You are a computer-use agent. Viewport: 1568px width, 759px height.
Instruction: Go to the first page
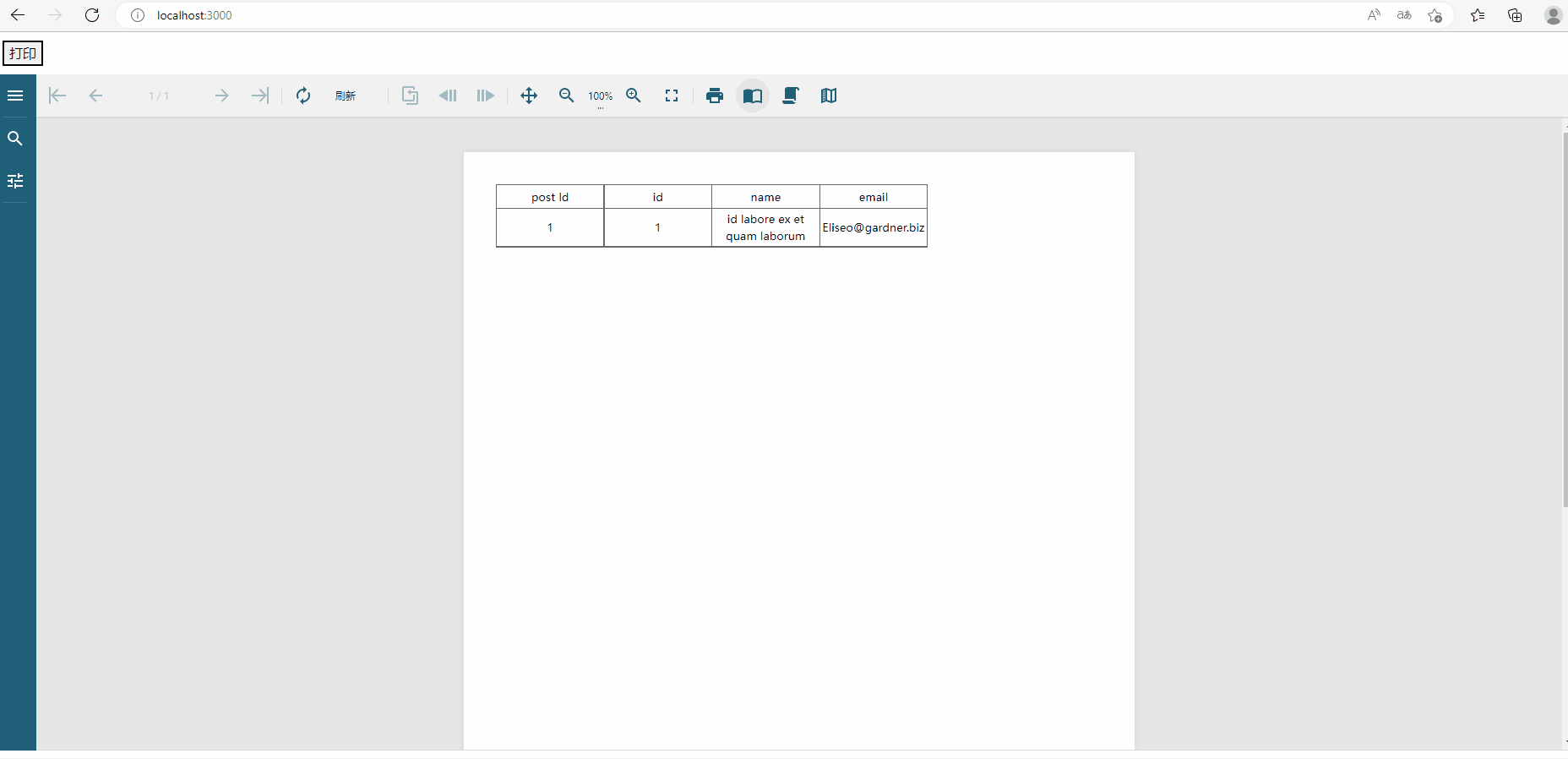(x=57, y=96)
